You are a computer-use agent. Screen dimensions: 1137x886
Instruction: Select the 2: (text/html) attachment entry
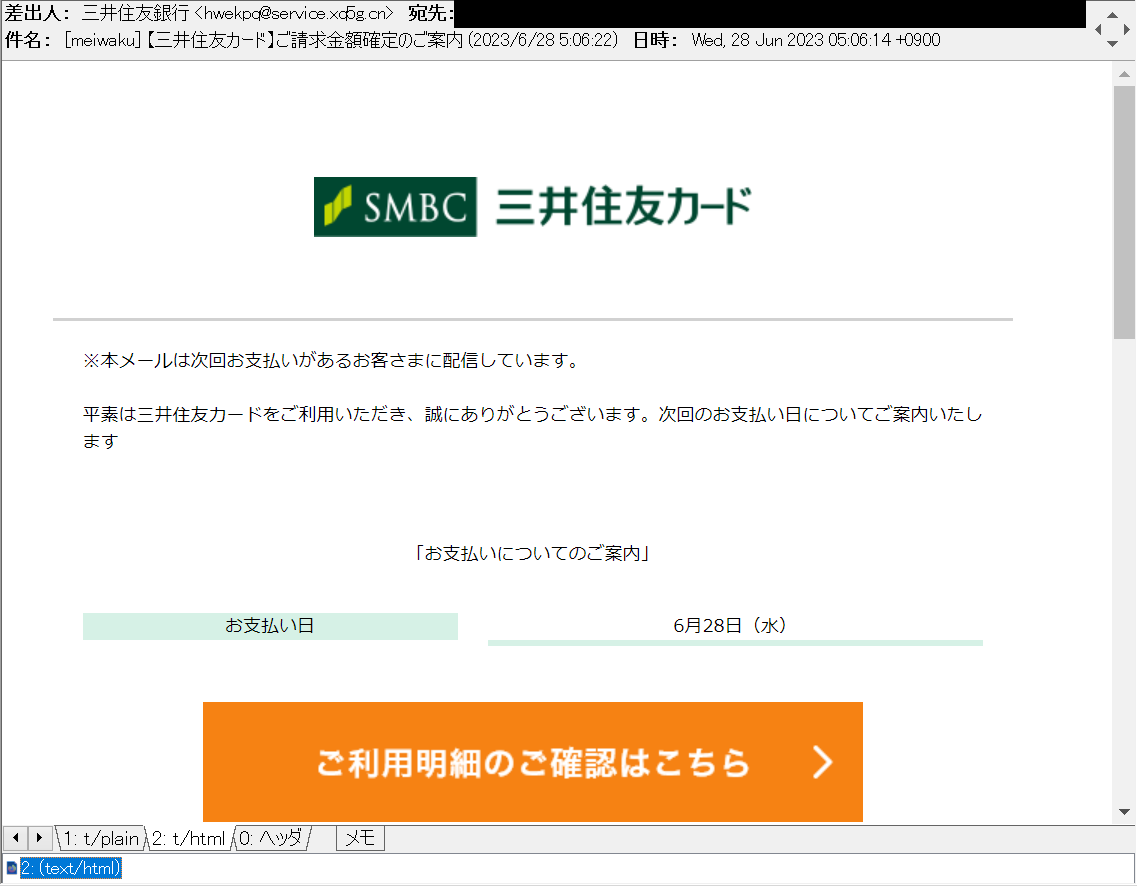coord(70,868)
